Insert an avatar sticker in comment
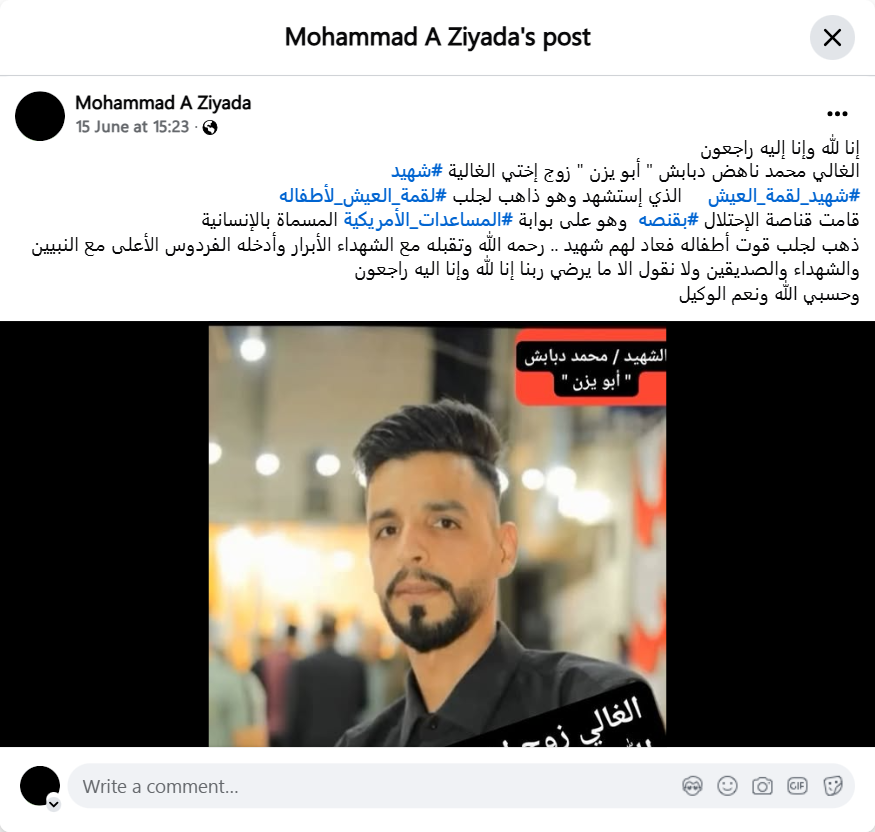 click(x=692, y=786)
